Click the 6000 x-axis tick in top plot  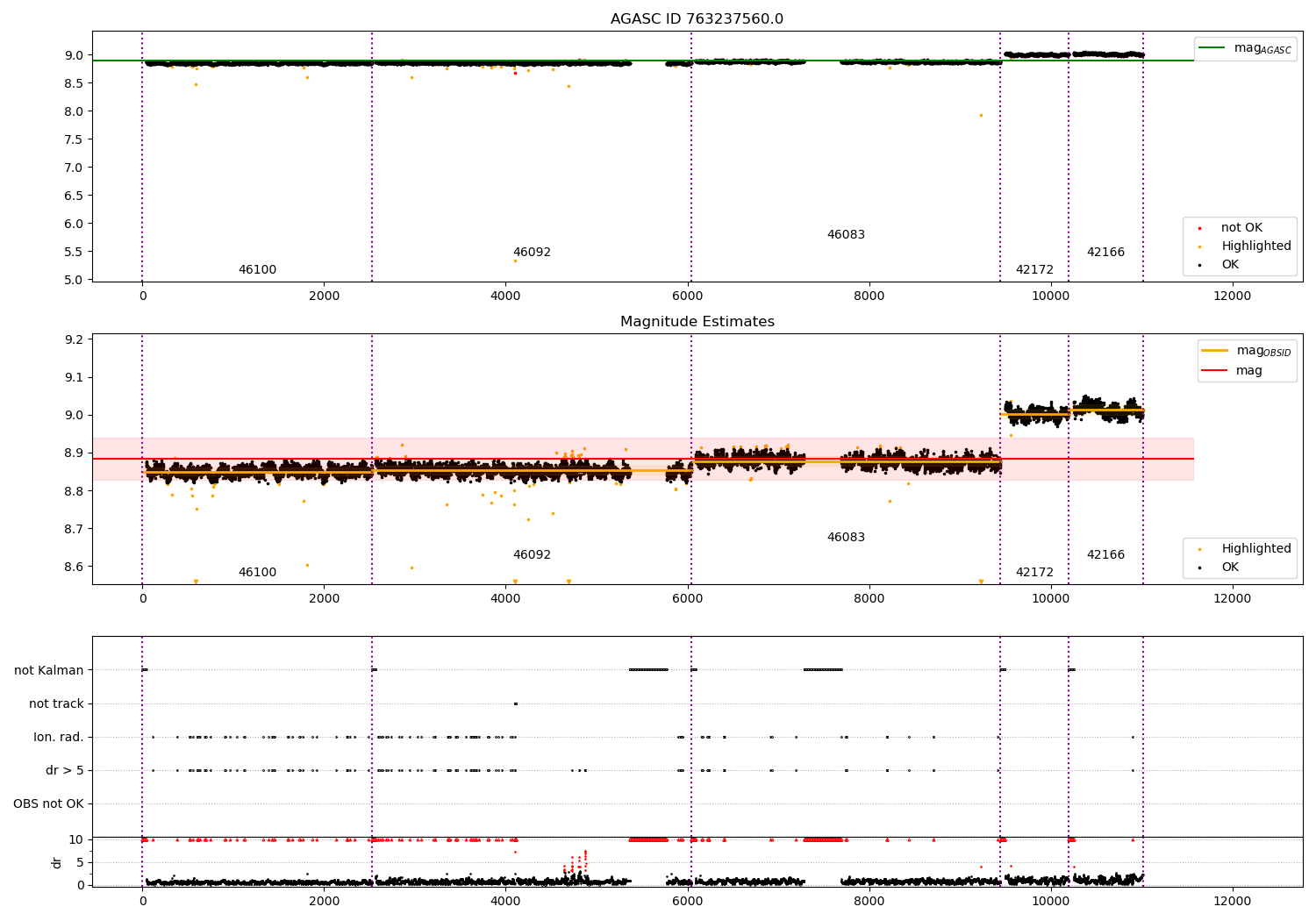(x=687, y=296)
